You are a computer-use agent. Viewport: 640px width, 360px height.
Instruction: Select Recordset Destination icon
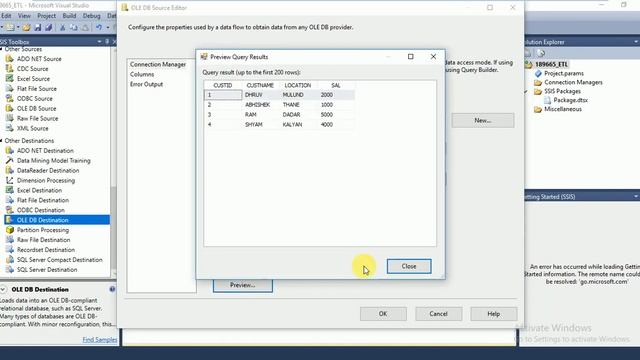[9, 250]
